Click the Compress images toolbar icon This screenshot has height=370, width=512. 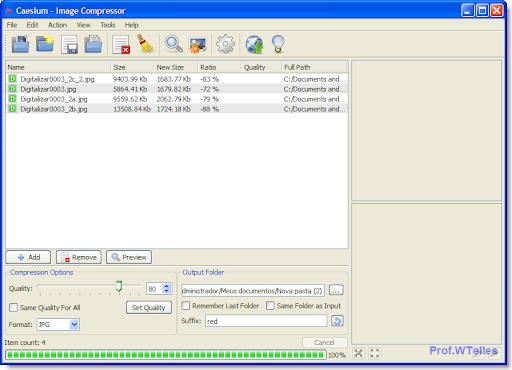tap(197, 44)
